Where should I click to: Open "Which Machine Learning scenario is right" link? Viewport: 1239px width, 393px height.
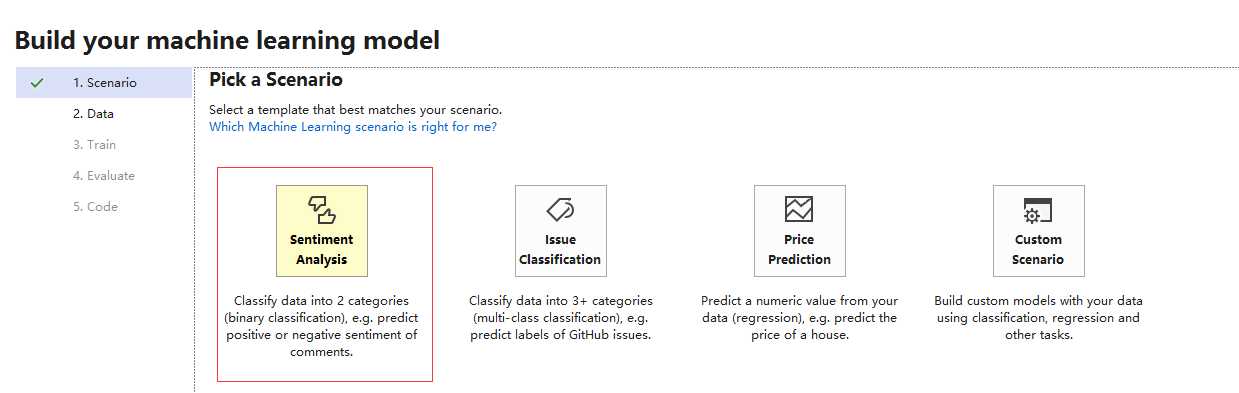(x=353, y=127)
